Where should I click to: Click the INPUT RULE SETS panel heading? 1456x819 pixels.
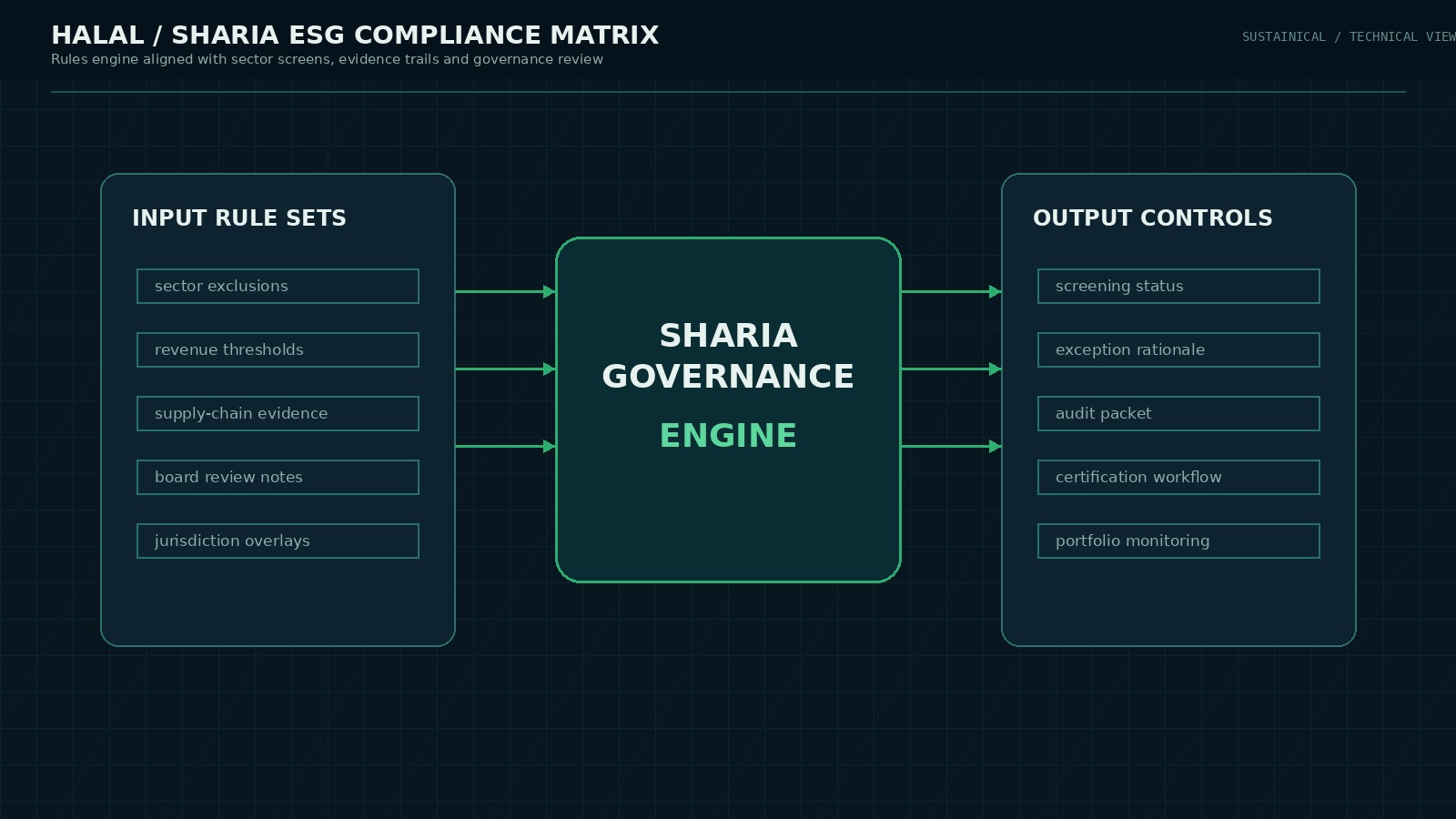[x=239, y=218]
